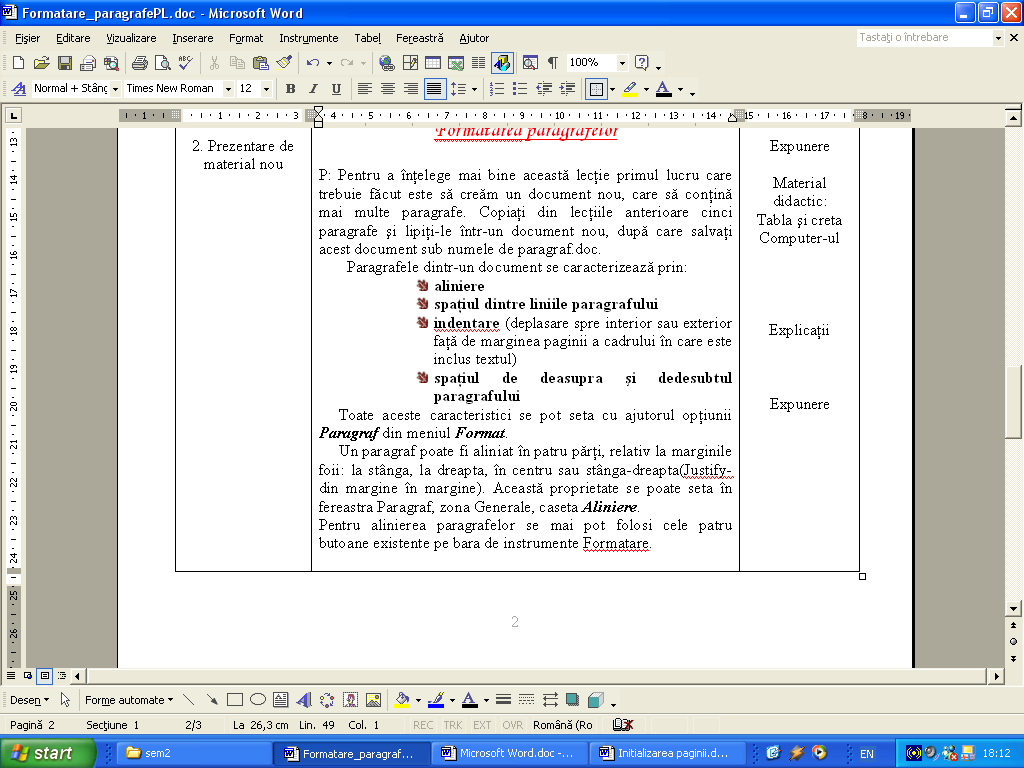Cut selection with the scissors icon
Image resolution: width=1024 pixels, height=768 pixels.
pos(214,63)
